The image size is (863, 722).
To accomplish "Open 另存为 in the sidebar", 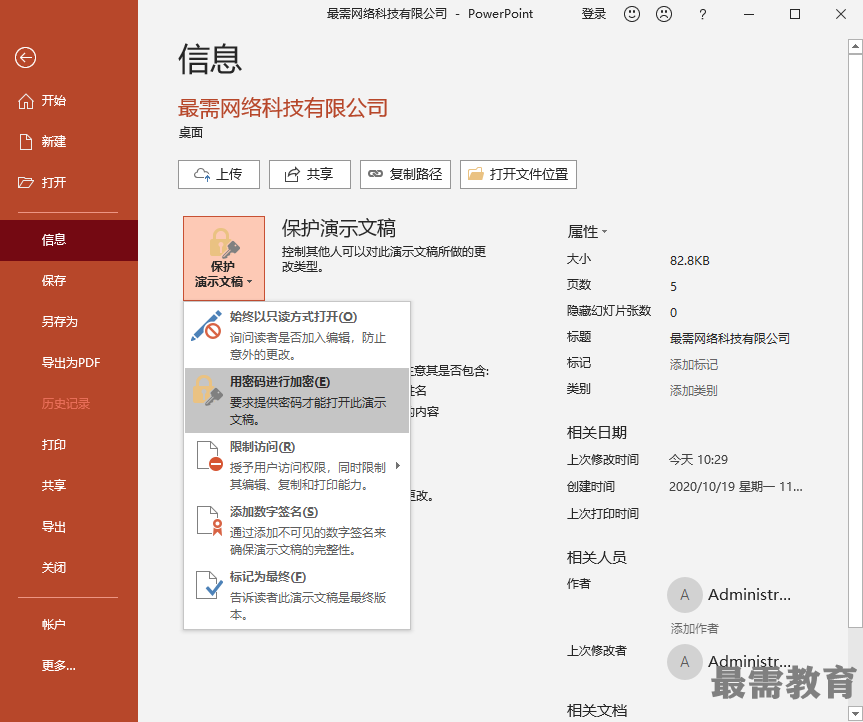I will tap(69, 322).
